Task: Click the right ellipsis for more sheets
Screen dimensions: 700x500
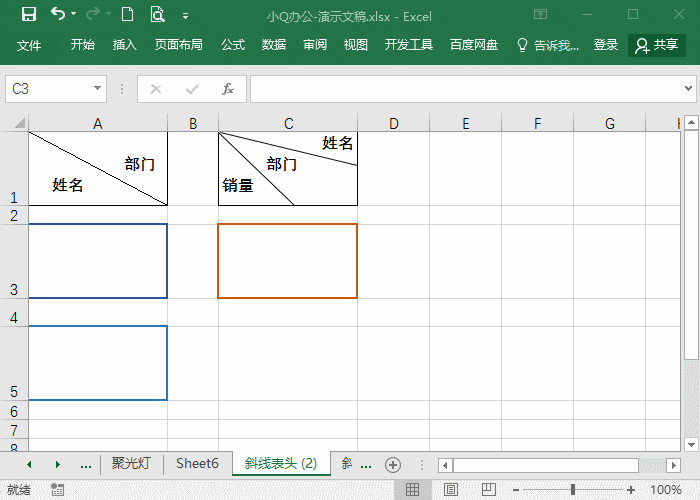Action: (366, 466)
